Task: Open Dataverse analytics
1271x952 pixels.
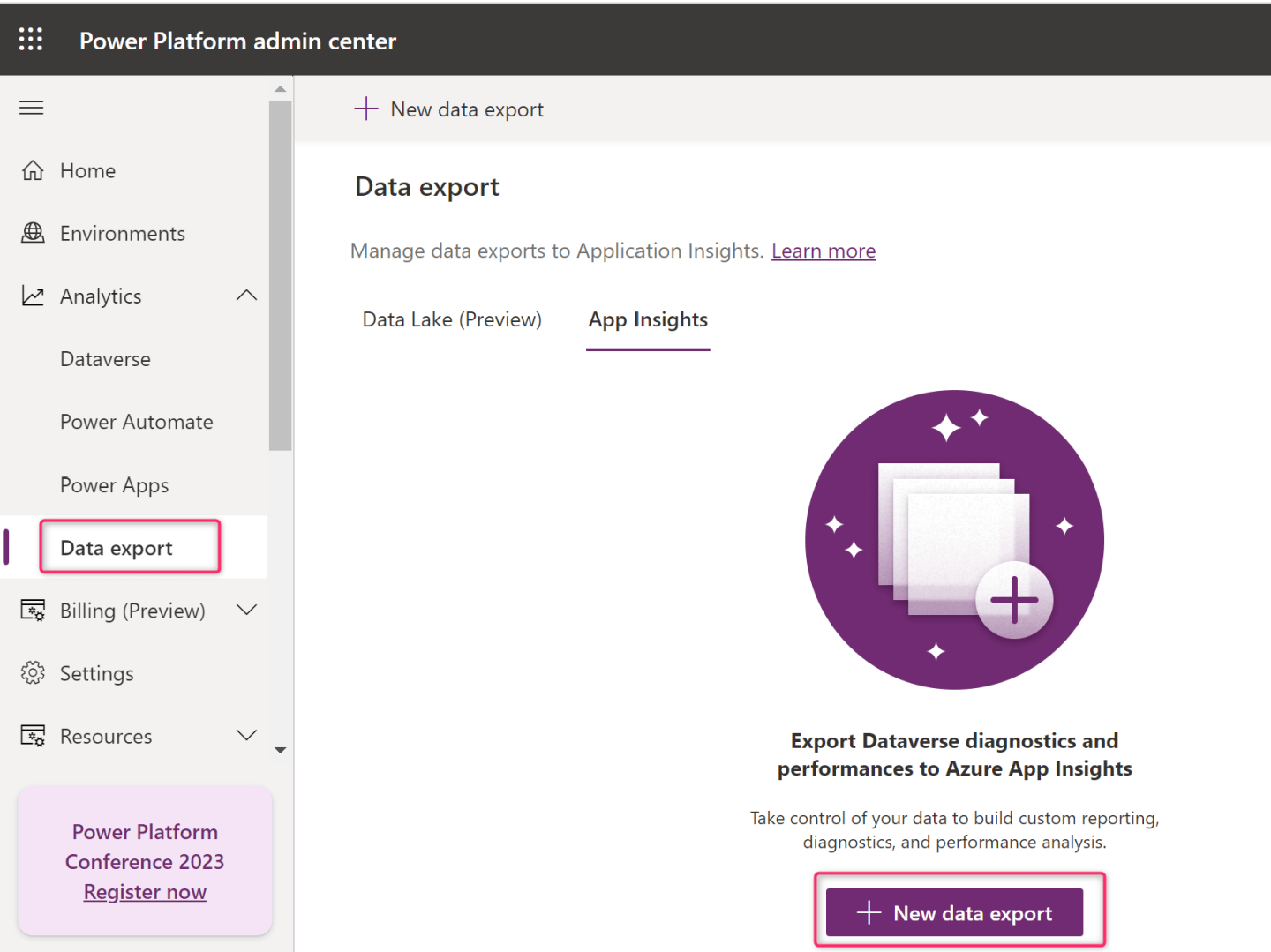Action: coord(105,359)
